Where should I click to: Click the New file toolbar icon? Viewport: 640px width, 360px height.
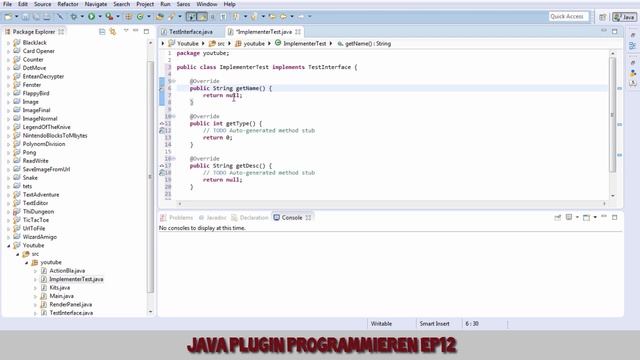click(x=8, y=17)
